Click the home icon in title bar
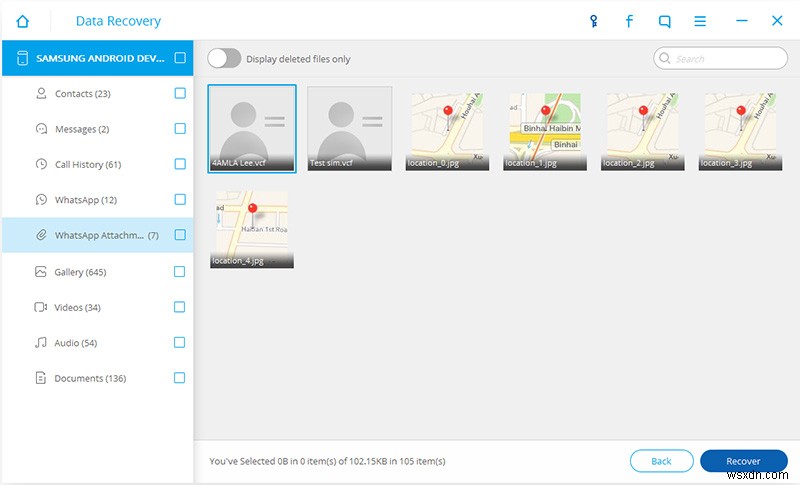This screenshot has height=485, width=800. (x=23, y=21)
